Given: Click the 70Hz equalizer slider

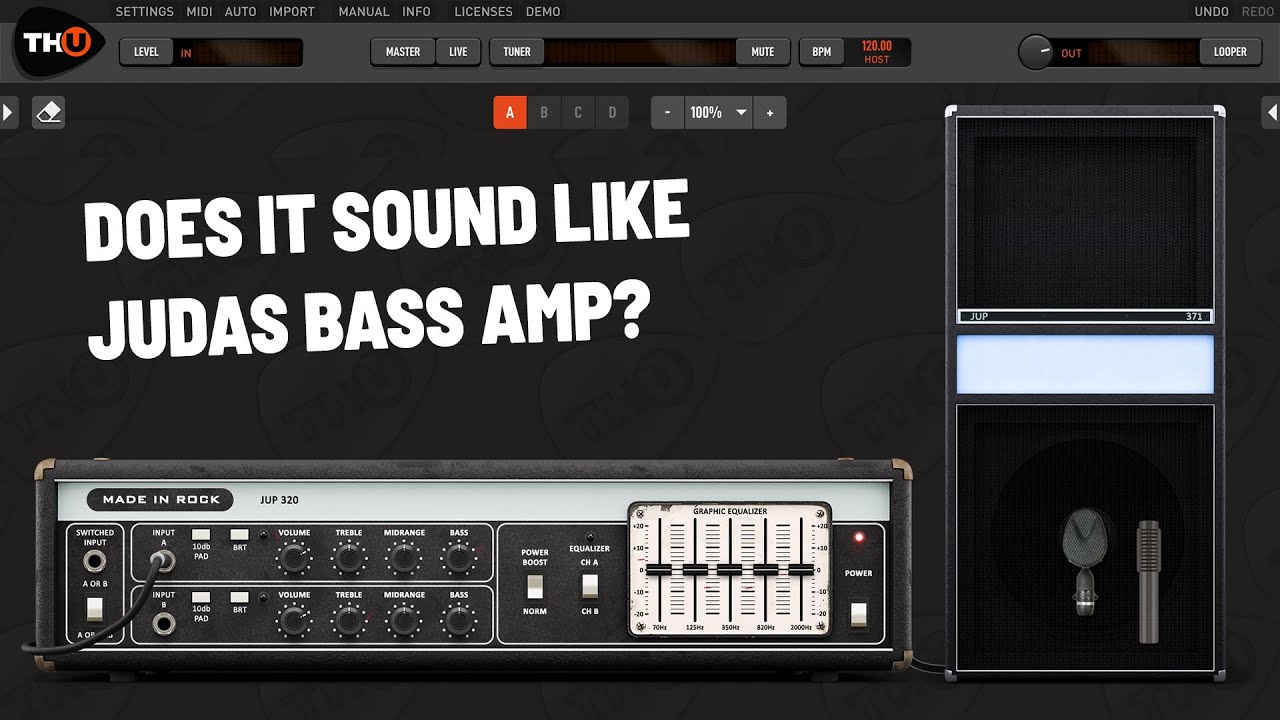Looking at the screenshot, I should tap(658, 569).
